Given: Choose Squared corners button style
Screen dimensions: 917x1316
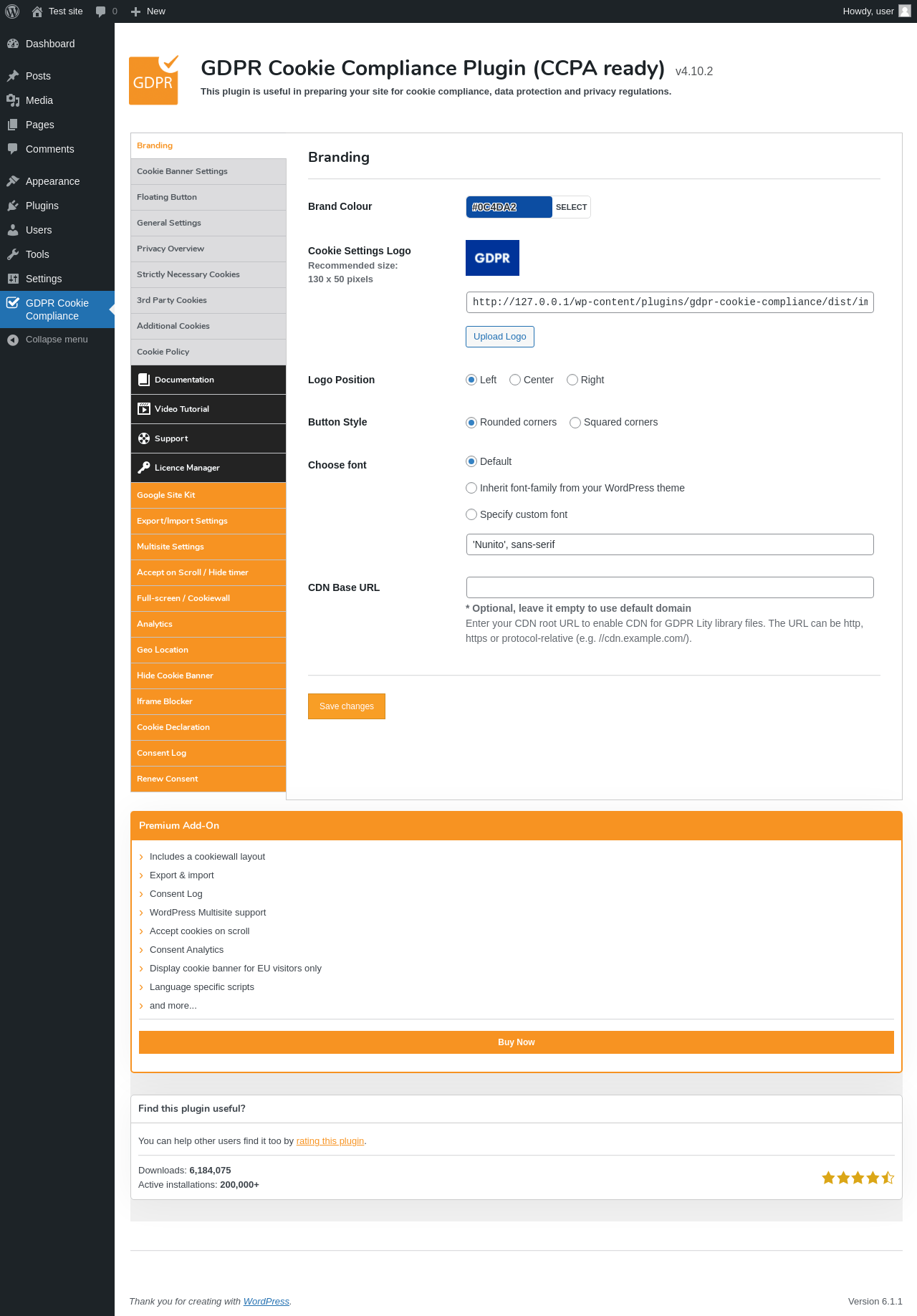Looking at the screenshot, I should click(575, 423).
